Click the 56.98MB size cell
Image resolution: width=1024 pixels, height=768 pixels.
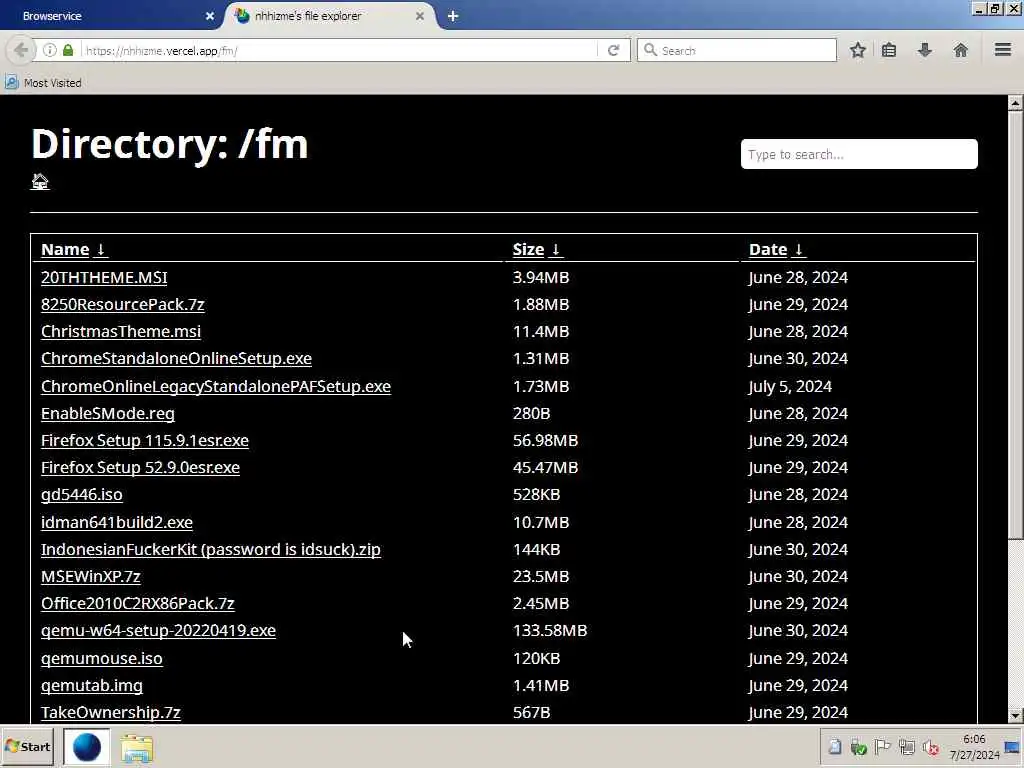545,441
